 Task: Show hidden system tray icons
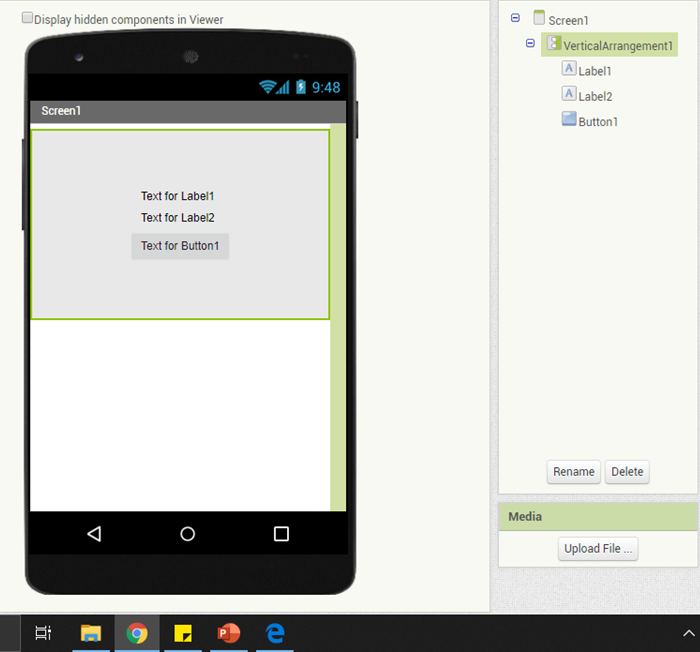pyautogui.click(x=688, y=633)
